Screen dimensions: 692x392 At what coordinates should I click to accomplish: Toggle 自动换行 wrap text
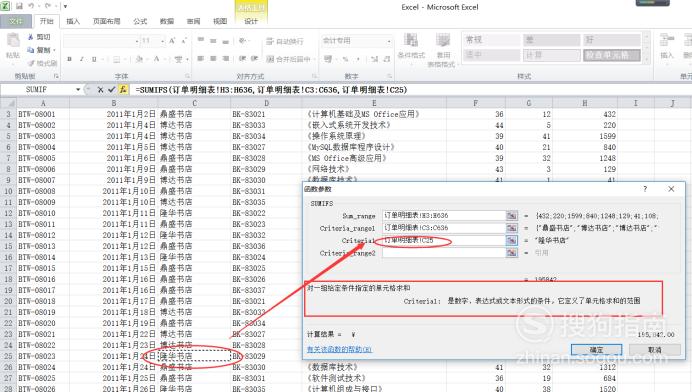tap(285, 41)
